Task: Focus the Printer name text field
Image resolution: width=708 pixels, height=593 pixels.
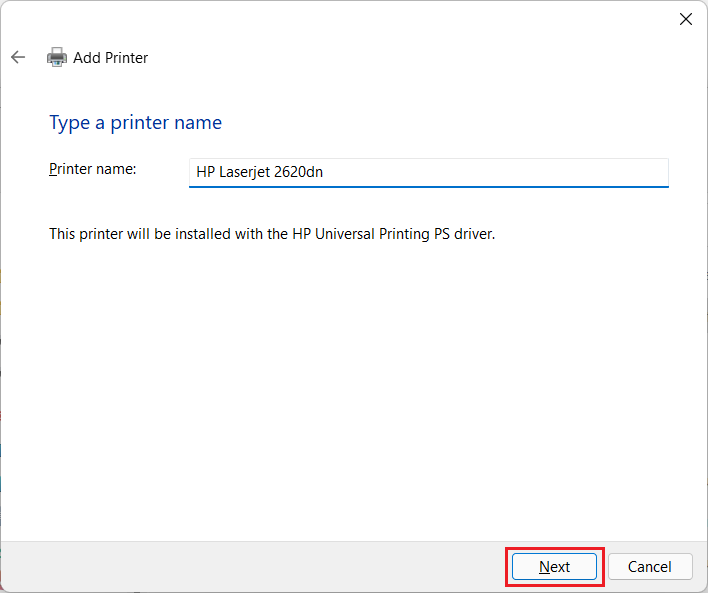Action: point(428,172)
